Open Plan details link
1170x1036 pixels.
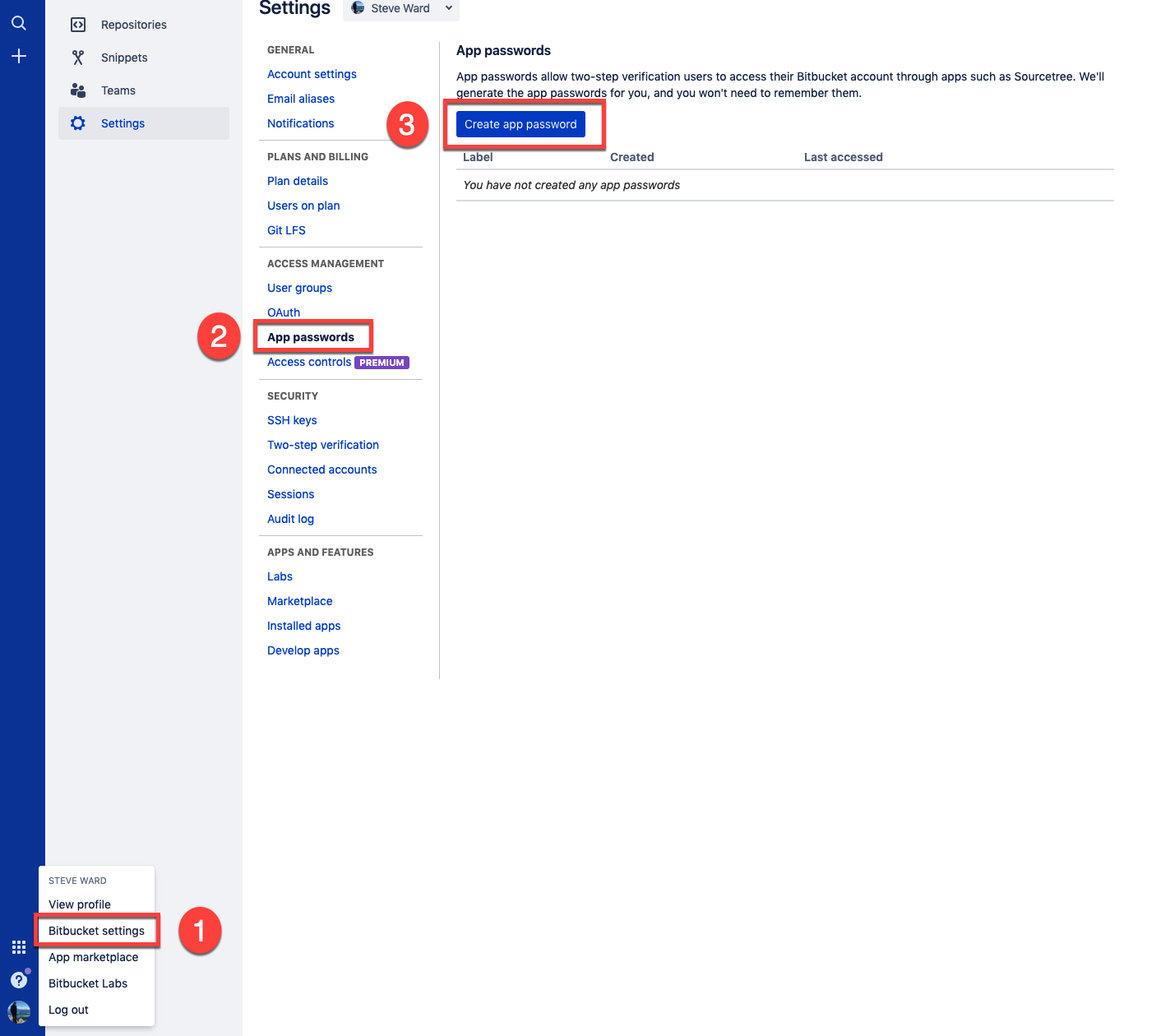click(298, 181)
